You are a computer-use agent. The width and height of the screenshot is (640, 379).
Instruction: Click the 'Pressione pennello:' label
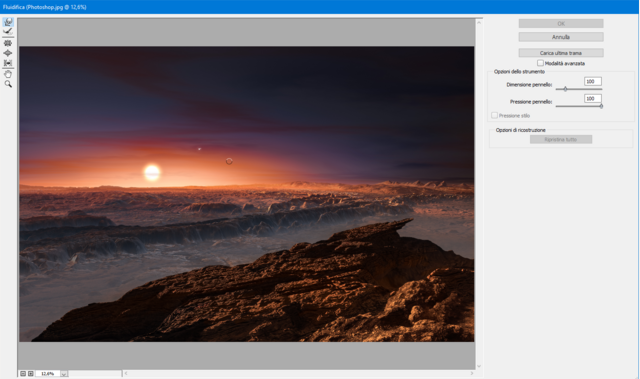pos(531,102)
